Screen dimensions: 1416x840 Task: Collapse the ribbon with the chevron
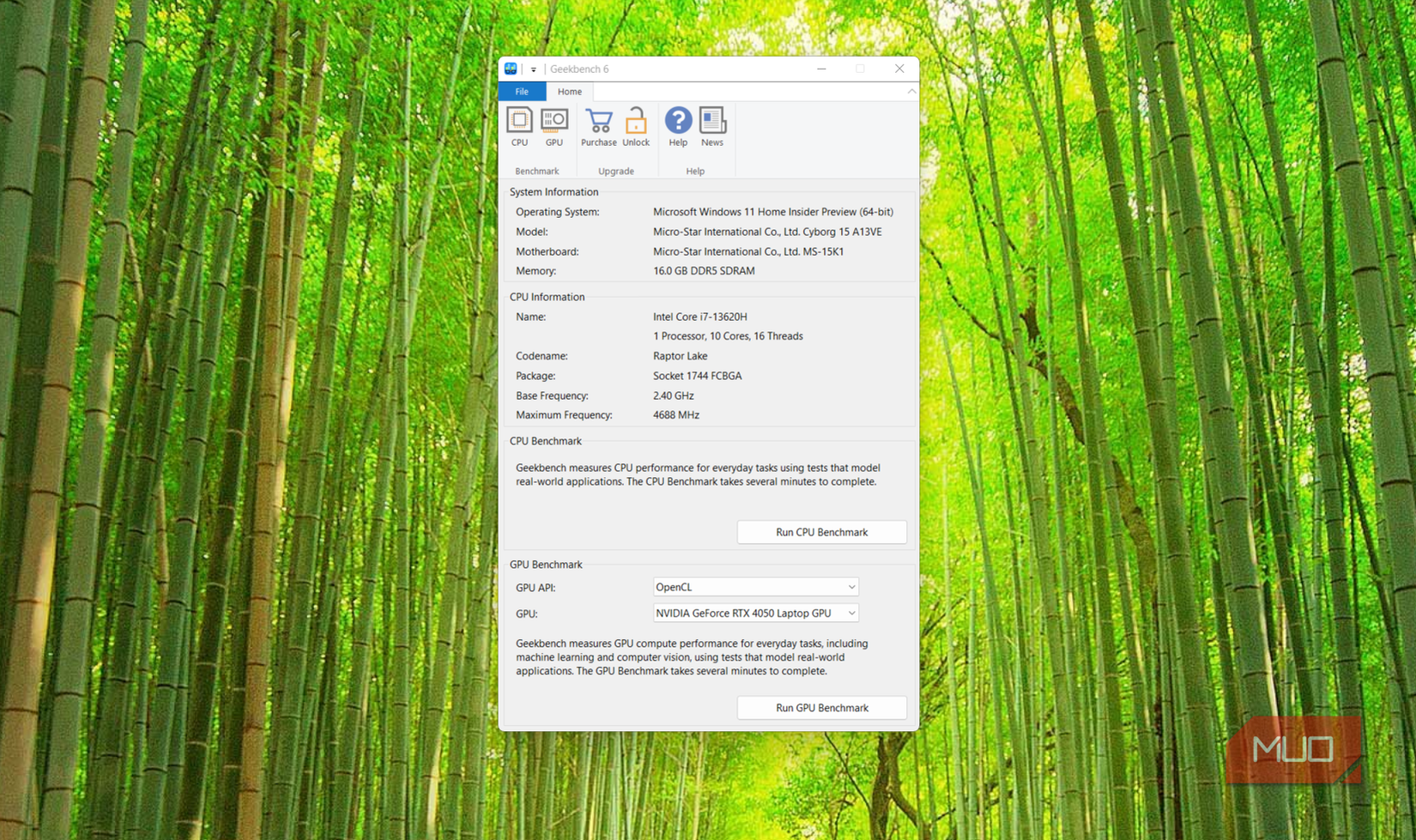click(911, 91)
